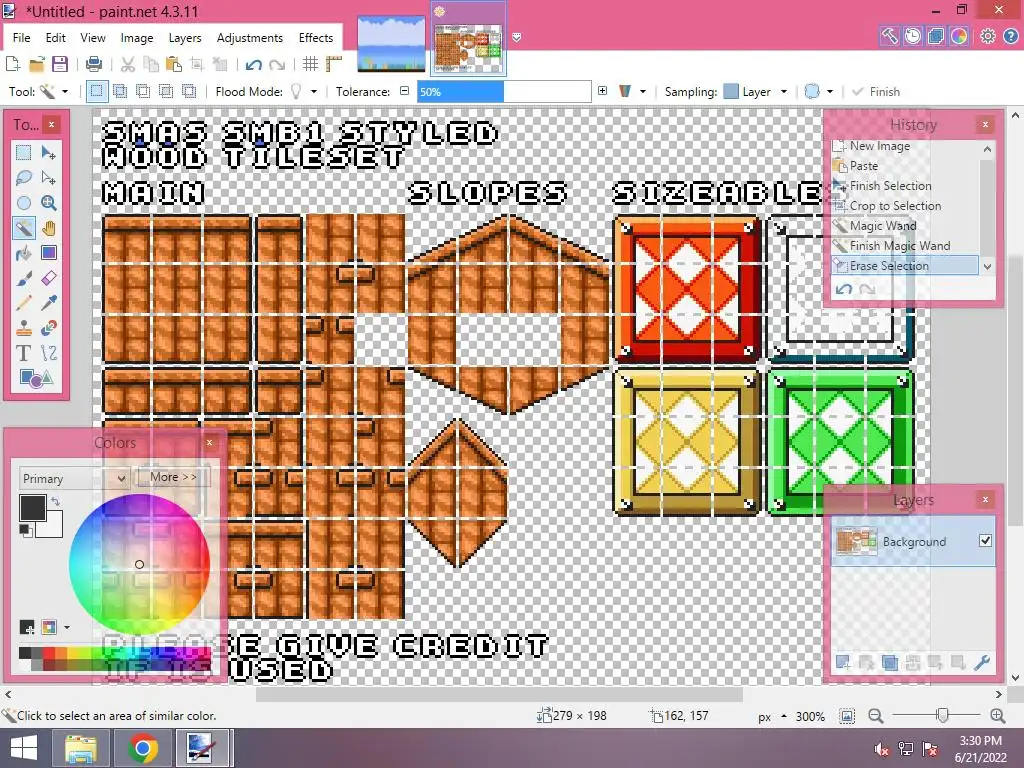This screenshot has height=768, width=1024.
Task: Switch to the sky image thumbnail tab
Action: pyautogui.click(x=391, y=43)
